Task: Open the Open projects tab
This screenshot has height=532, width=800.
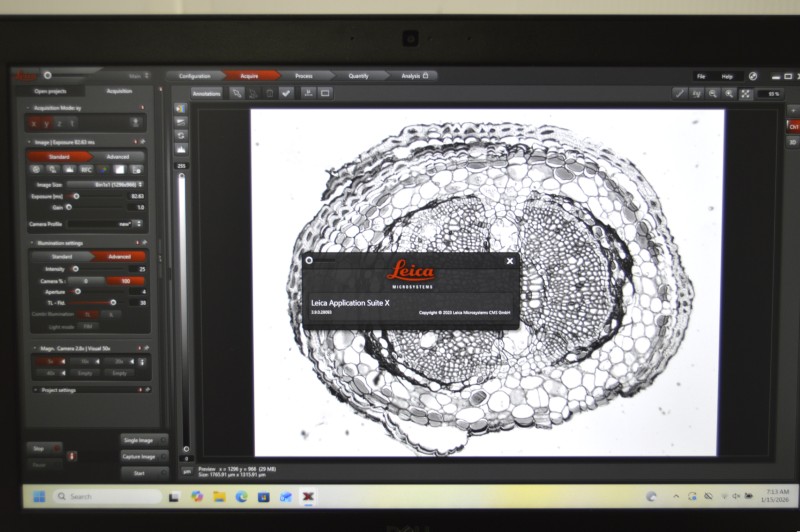Action: point(51,91)
